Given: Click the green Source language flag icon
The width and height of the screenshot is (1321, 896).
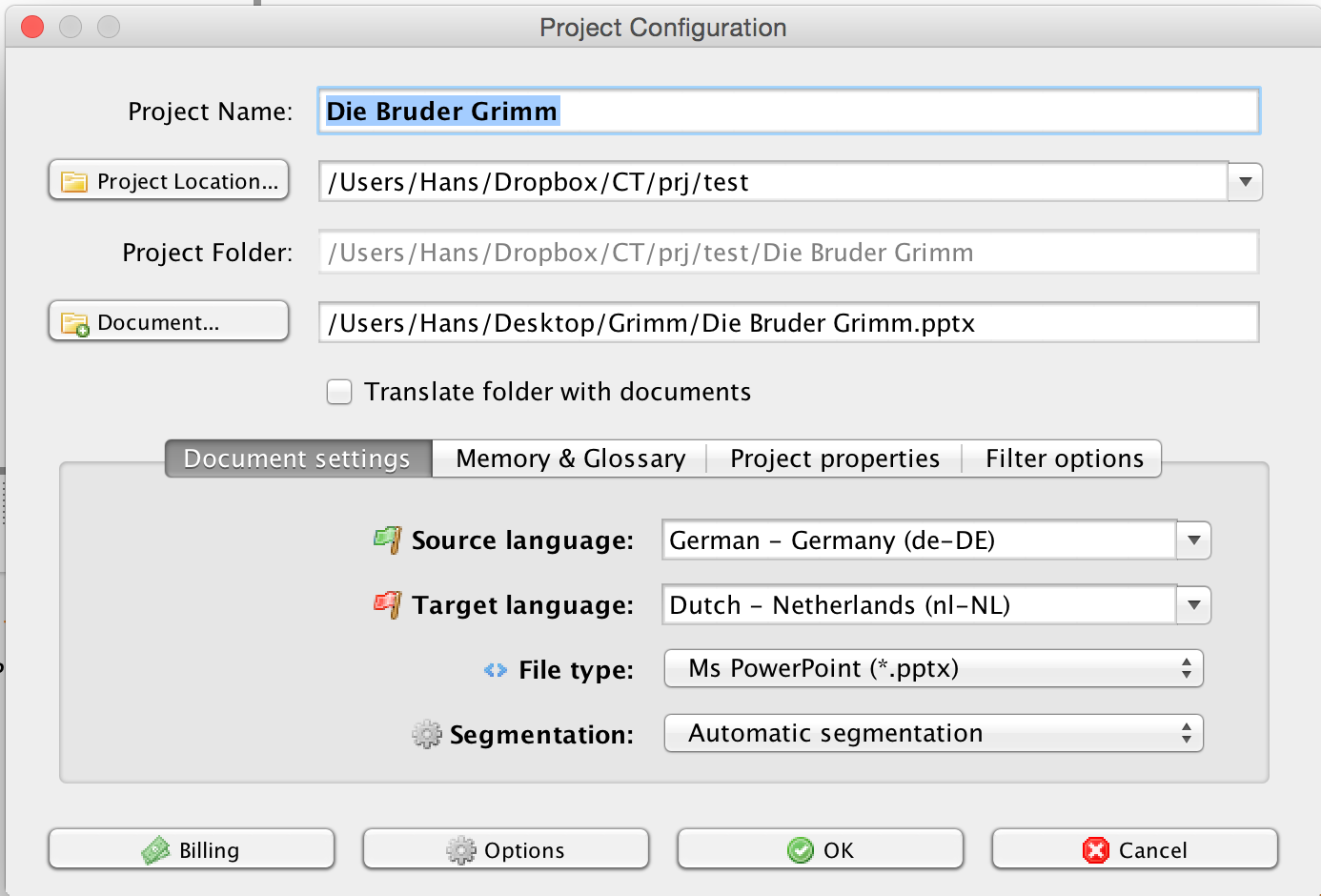Looking at the screenshot, I should coord(387,540).
